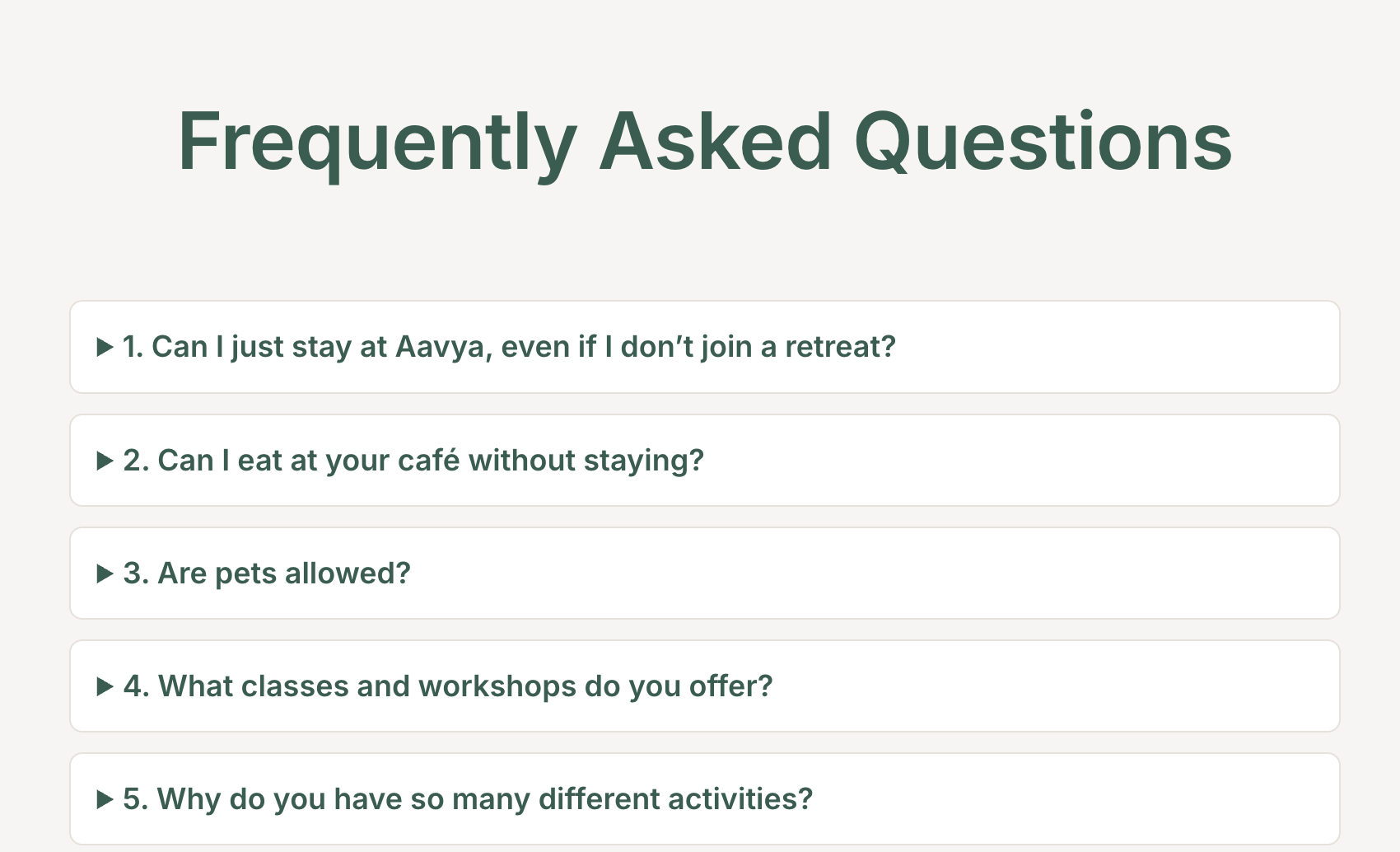The width and height of the screenshot is (1400, 852).
Task: Expand the café question using its arrow
Action: (x=105, y=461)
